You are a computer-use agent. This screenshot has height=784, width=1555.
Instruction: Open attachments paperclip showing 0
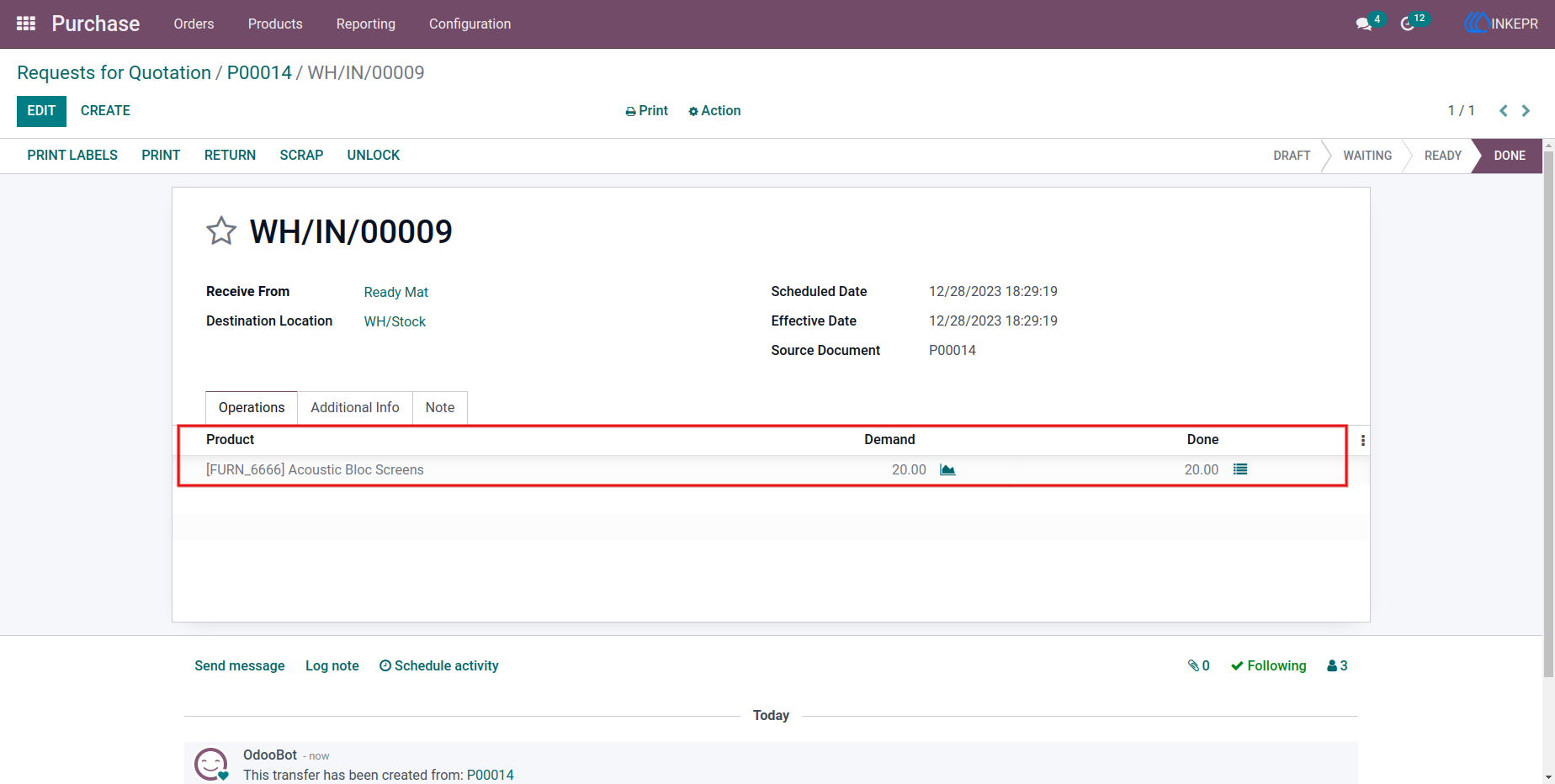coord(1198,665)
